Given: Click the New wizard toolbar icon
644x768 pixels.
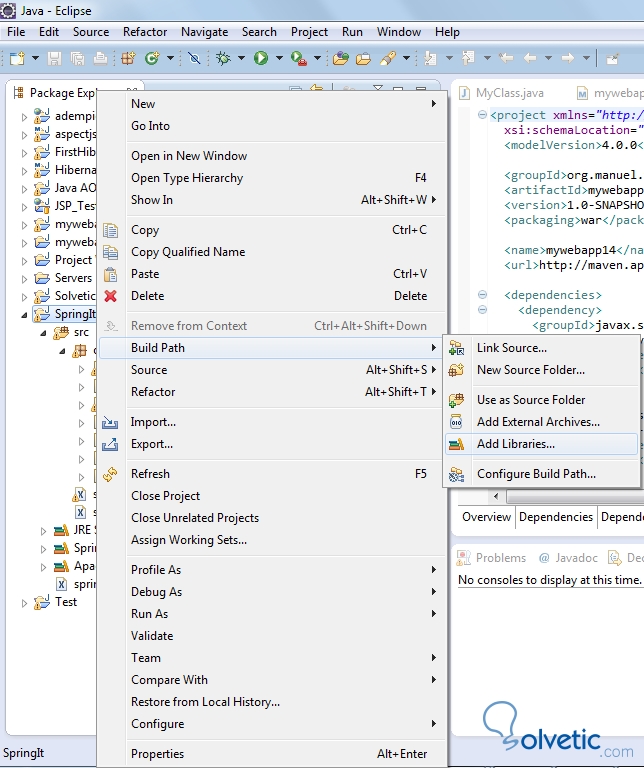Looking at the screenshot, I should pyautogui.click(x=18, y=59).
